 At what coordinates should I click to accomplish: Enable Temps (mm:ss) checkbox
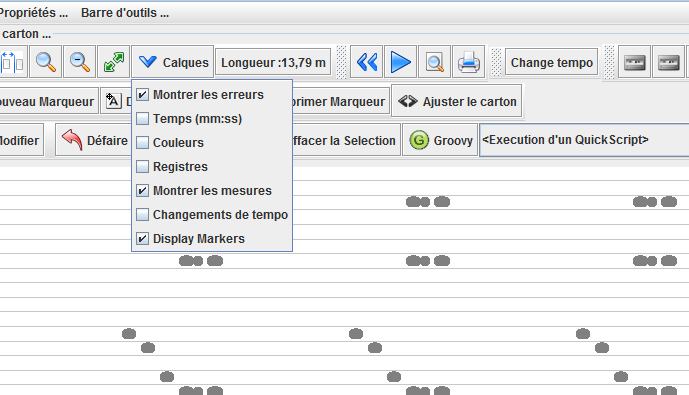pos(142,119)
